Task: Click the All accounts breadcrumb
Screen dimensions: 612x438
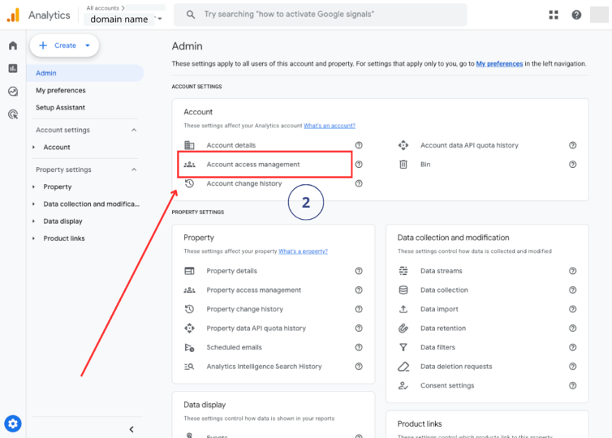Action: pos(103,8)
